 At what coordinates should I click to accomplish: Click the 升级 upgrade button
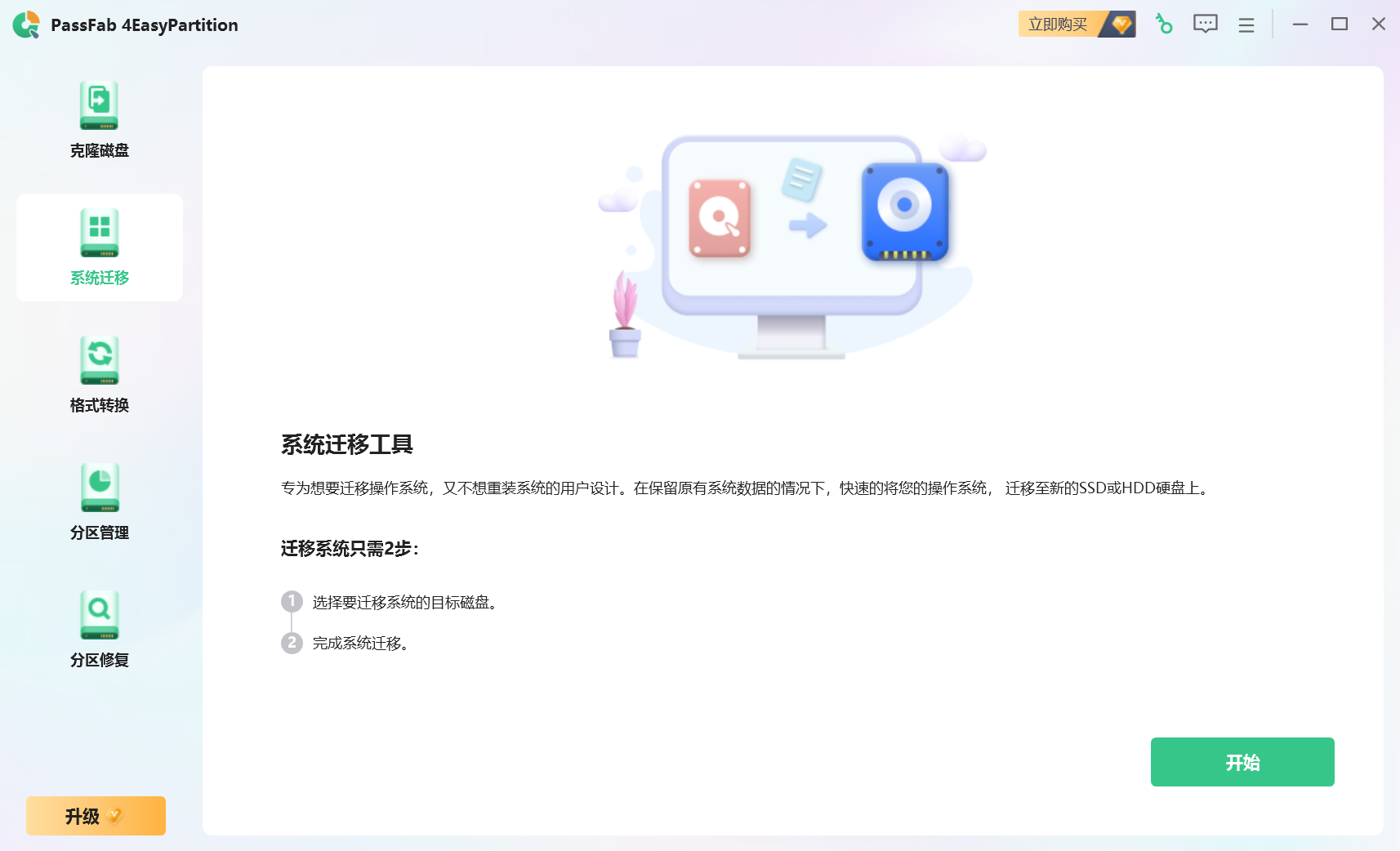(x=96, y=816)
